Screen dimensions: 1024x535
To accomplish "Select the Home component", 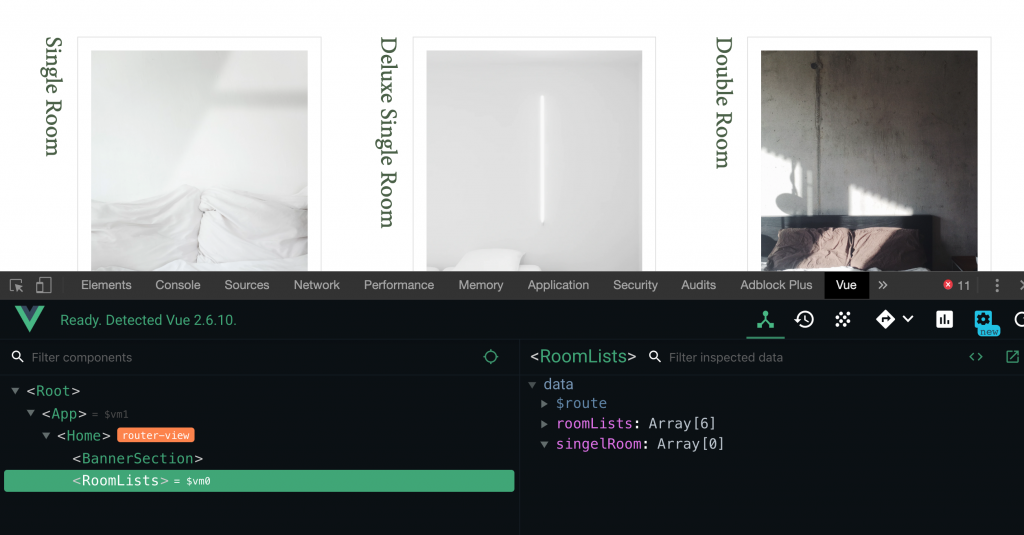I will (x=84, y=436).
